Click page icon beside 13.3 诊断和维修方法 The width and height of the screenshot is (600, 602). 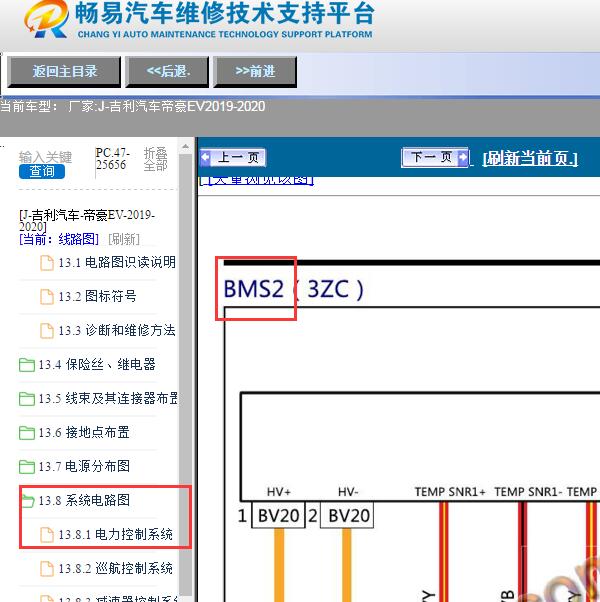(x=47, y=331)
